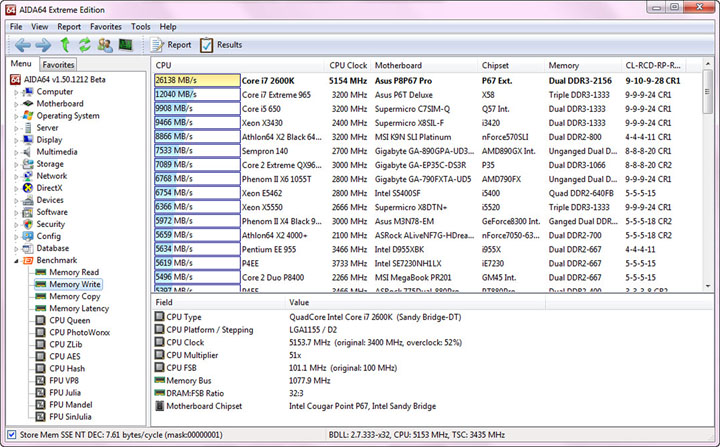Click the green monitor toolbar icon
This screenshot has width=720, height=447.
[x=125, y=45]
